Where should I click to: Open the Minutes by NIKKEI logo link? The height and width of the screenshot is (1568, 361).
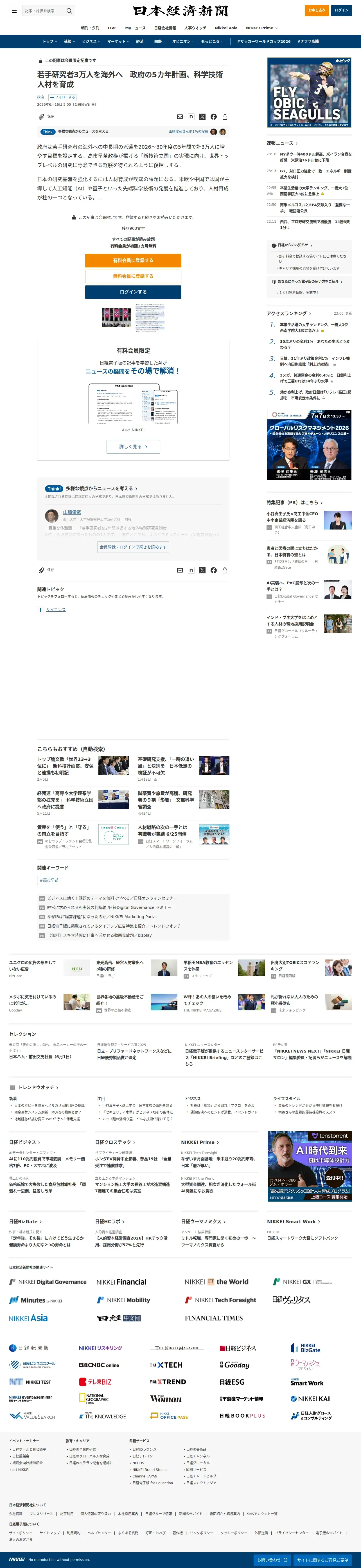[x=35, y=1299]
